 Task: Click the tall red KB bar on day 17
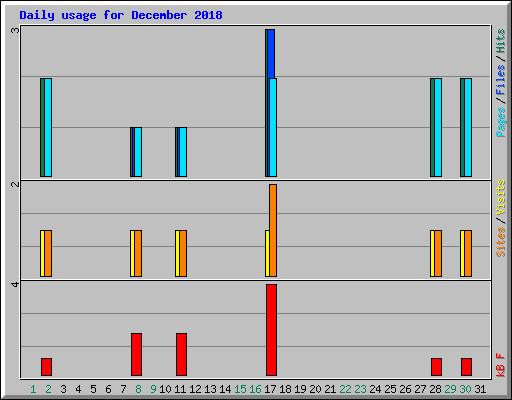point(271,330)
